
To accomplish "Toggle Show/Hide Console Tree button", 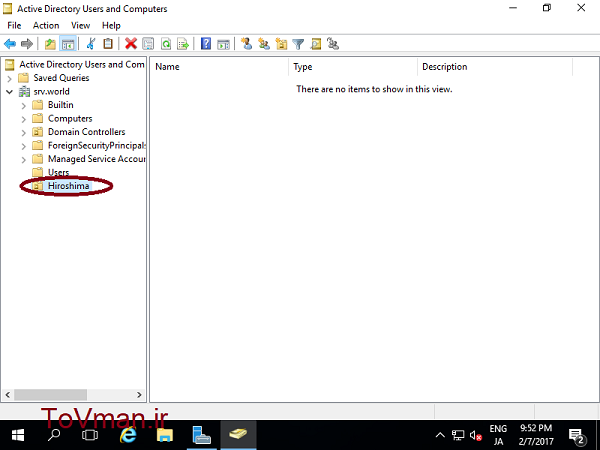I will pos(68,44).
